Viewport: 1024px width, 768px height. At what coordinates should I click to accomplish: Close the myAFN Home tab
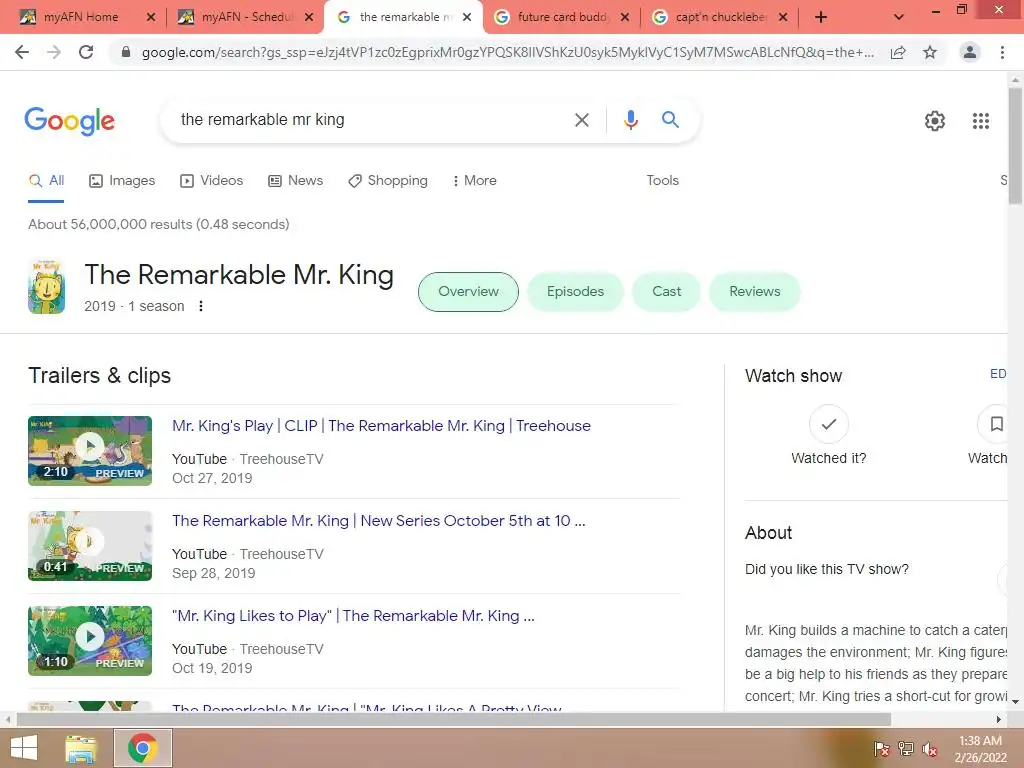click(x=151, y=17)
